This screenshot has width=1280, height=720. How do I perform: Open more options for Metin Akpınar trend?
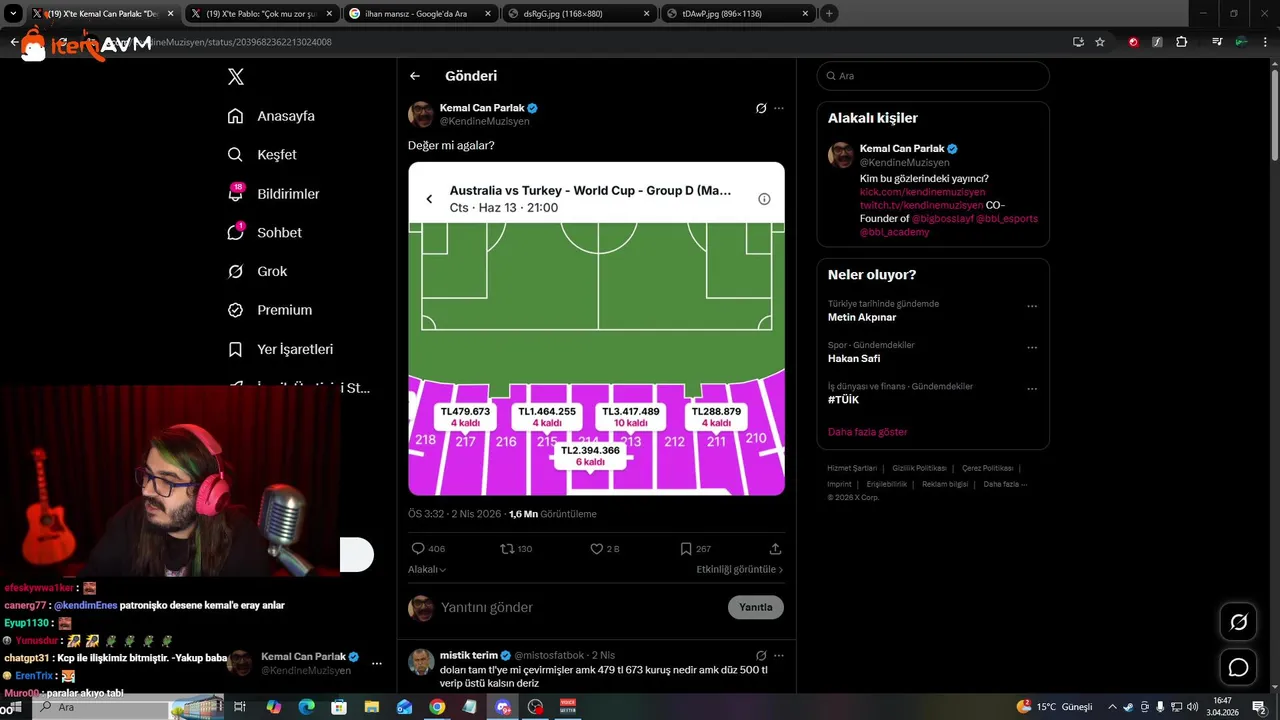pyautogui.click(x=1032, y=306)
